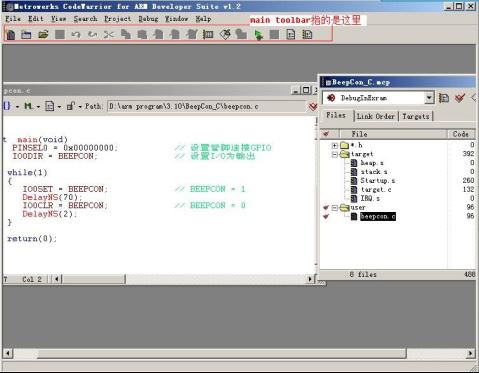Screen dimensions: 479x373
Task: Click the 'Col 2' status indicator
Action: 32,279
